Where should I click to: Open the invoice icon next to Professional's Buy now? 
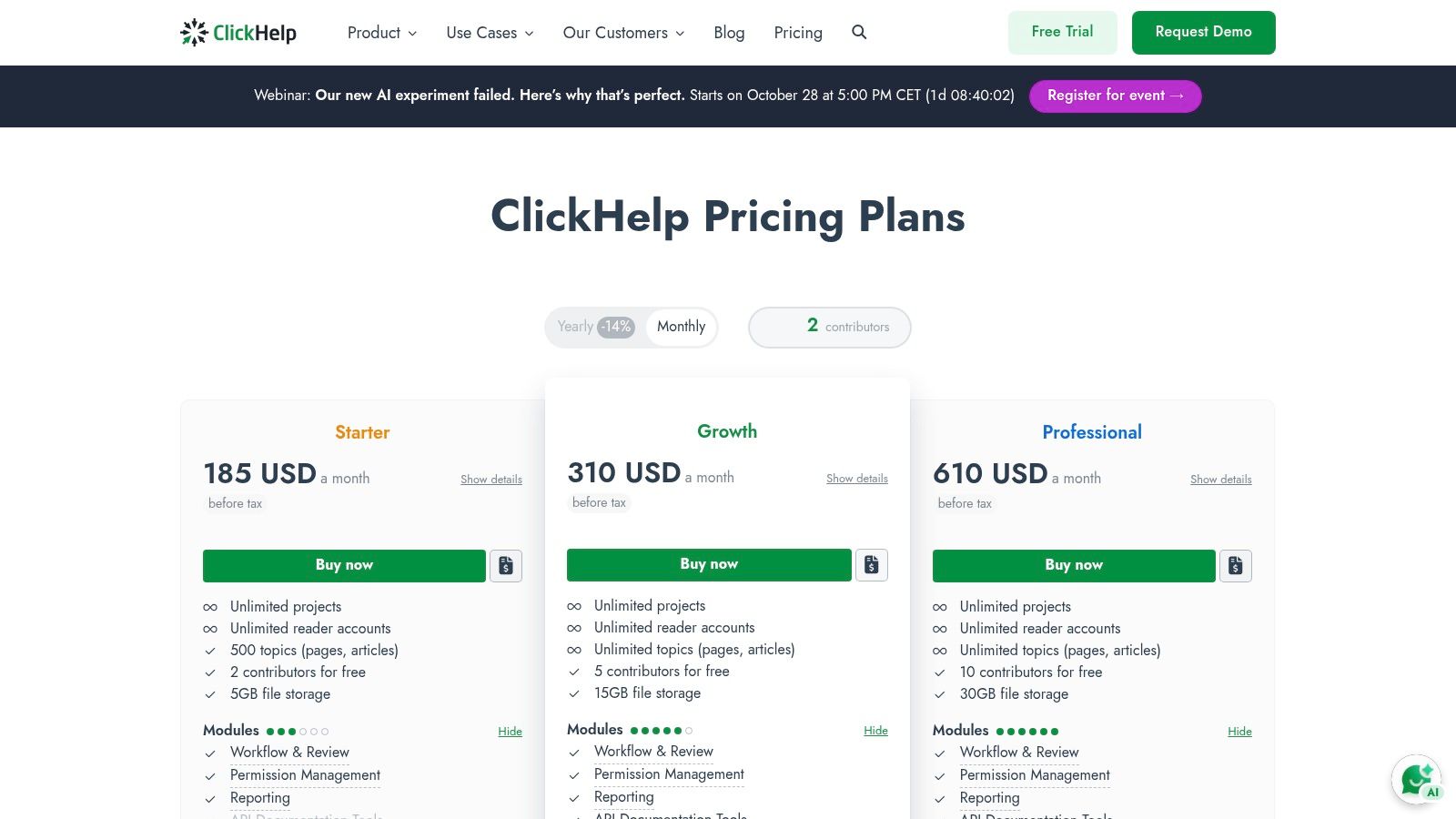[x=1236, y=565]
